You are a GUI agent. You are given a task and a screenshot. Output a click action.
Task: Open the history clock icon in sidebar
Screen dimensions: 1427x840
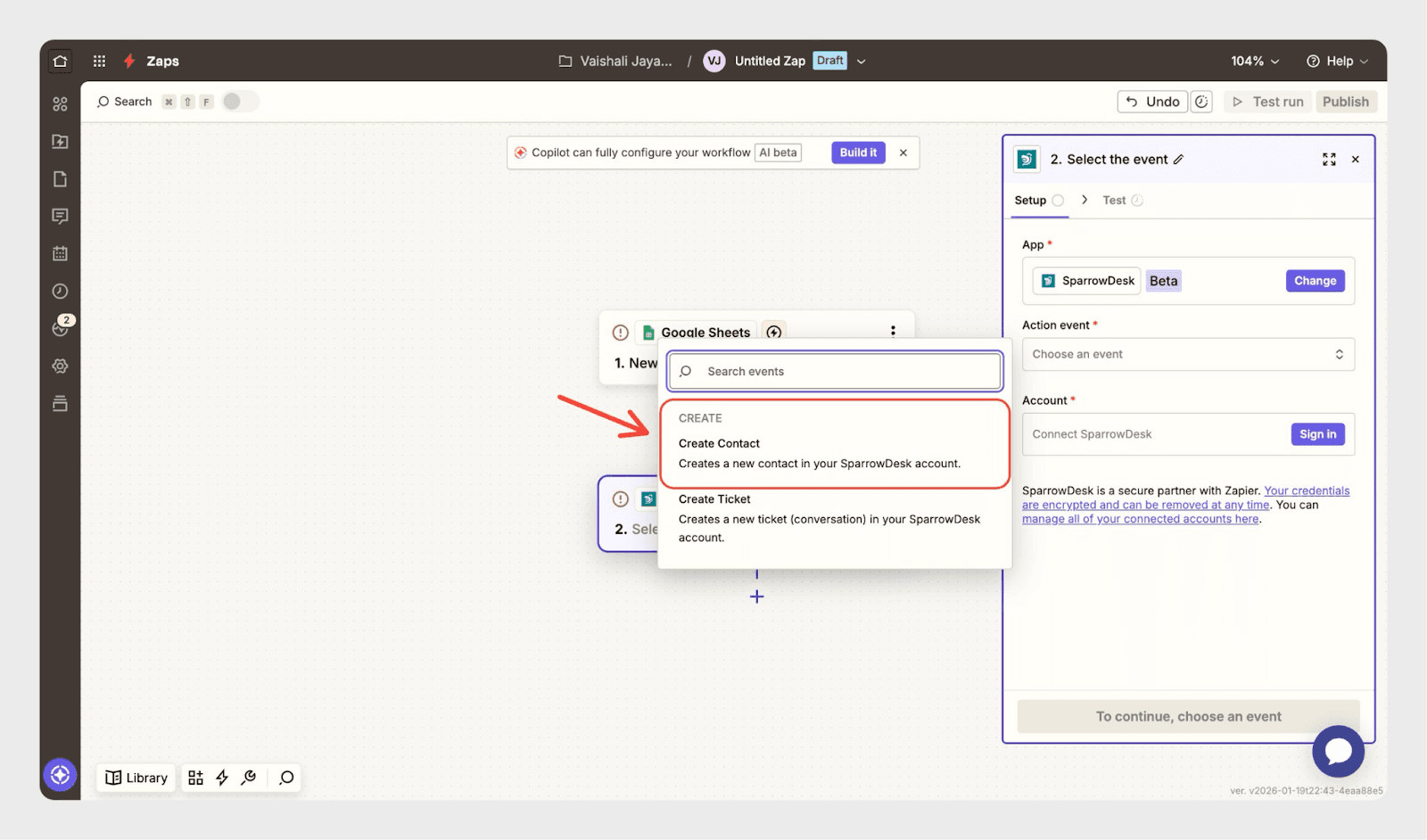[x=60, y=292]
